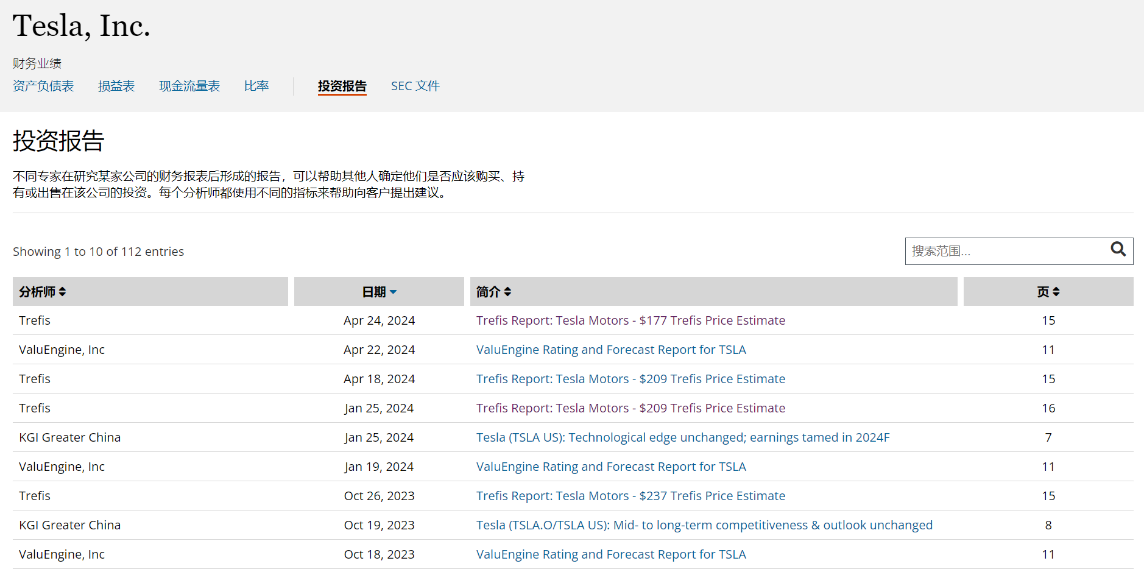Click the Oct 26, 2023 date cell

pyautogui.click(x=379, y=495)
